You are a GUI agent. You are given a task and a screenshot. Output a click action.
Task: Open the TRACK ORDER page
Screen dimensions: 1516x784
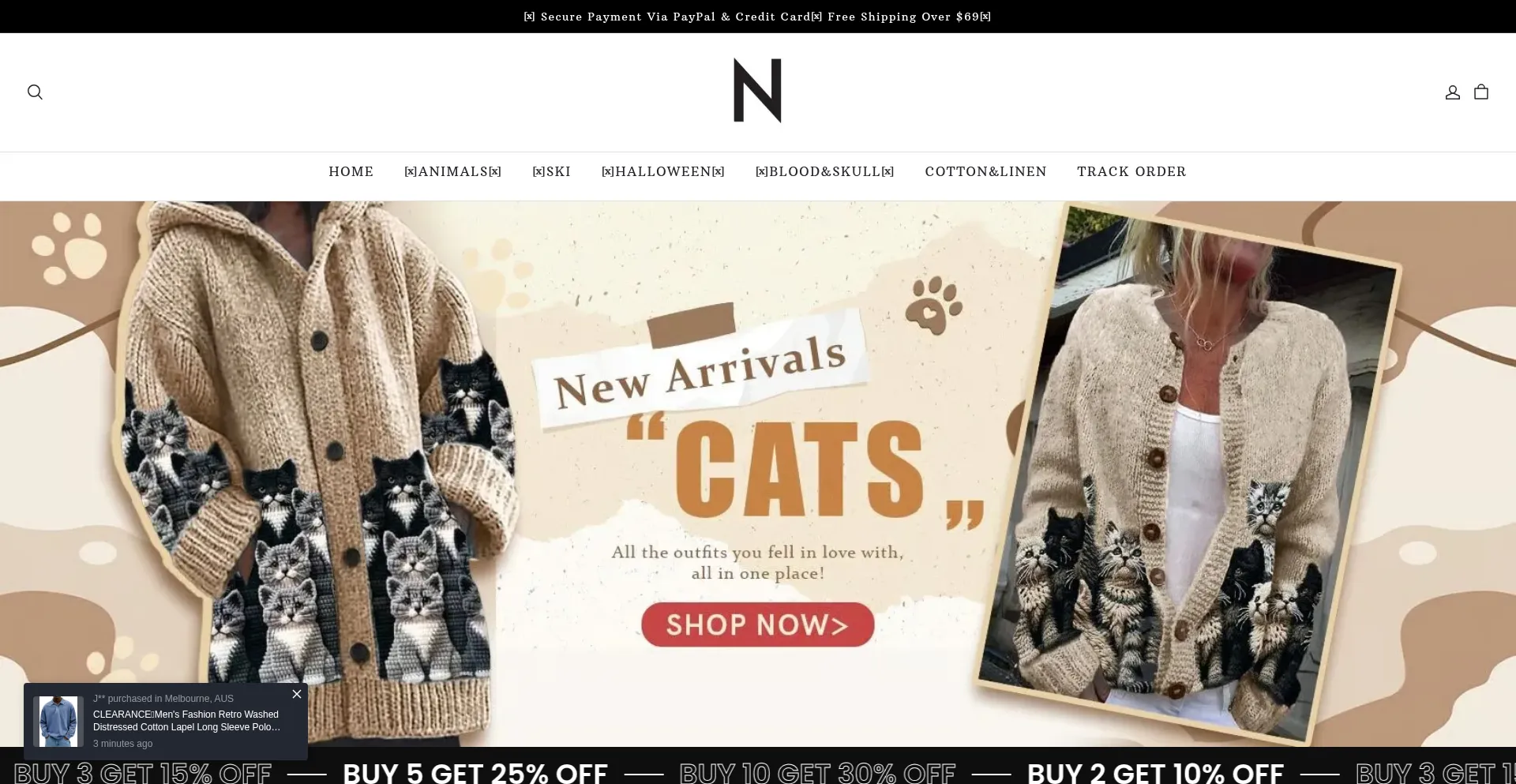click(x=1131, y=171)
